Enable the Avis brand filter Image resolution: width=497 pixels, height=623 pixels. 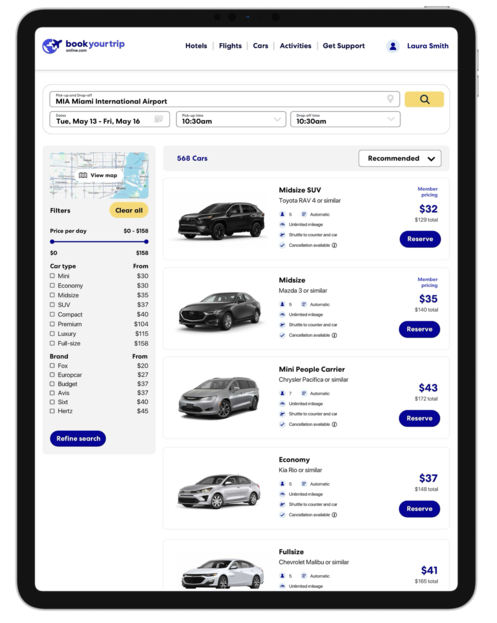tap(52, 393)
